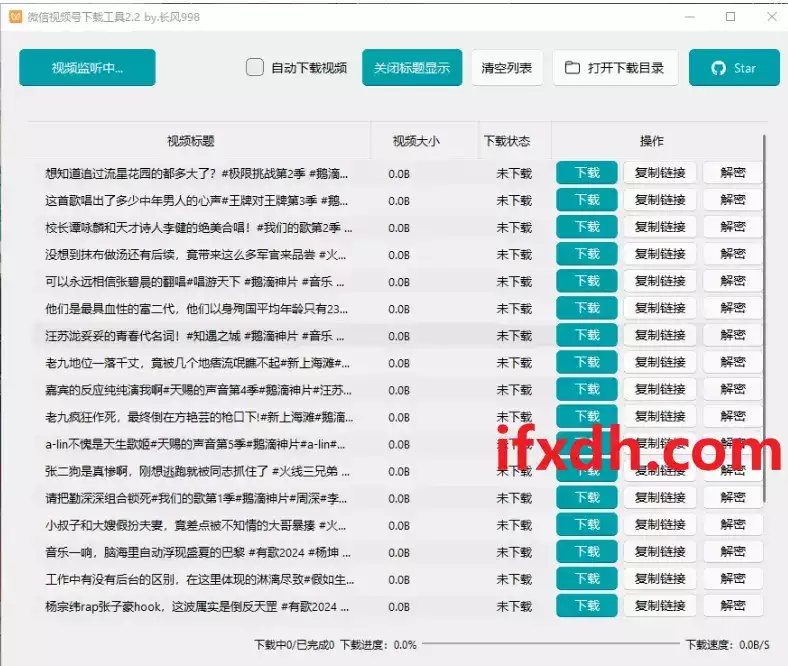Download the 汪苏泷妥妥的青春代名词 video
Image resolution: width=788 pixels, height=666 pixels.
pos(587,335)
